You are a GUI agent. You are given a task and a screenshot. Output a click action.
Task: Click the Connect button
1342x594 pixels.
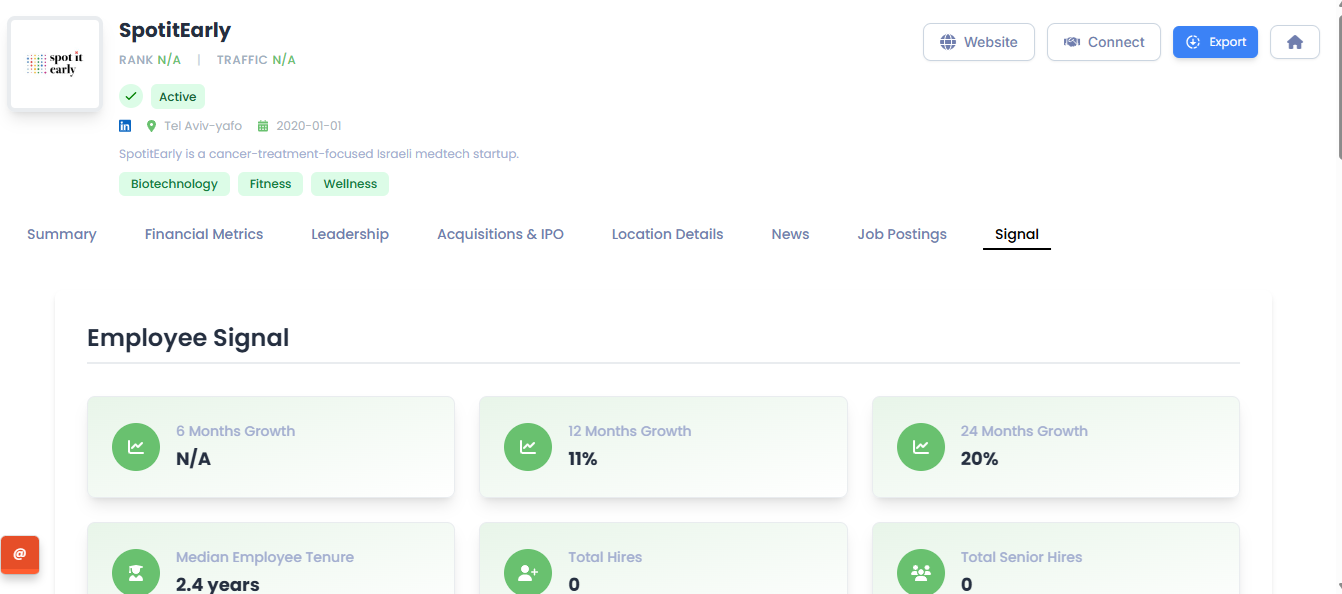click(1104, 42)
